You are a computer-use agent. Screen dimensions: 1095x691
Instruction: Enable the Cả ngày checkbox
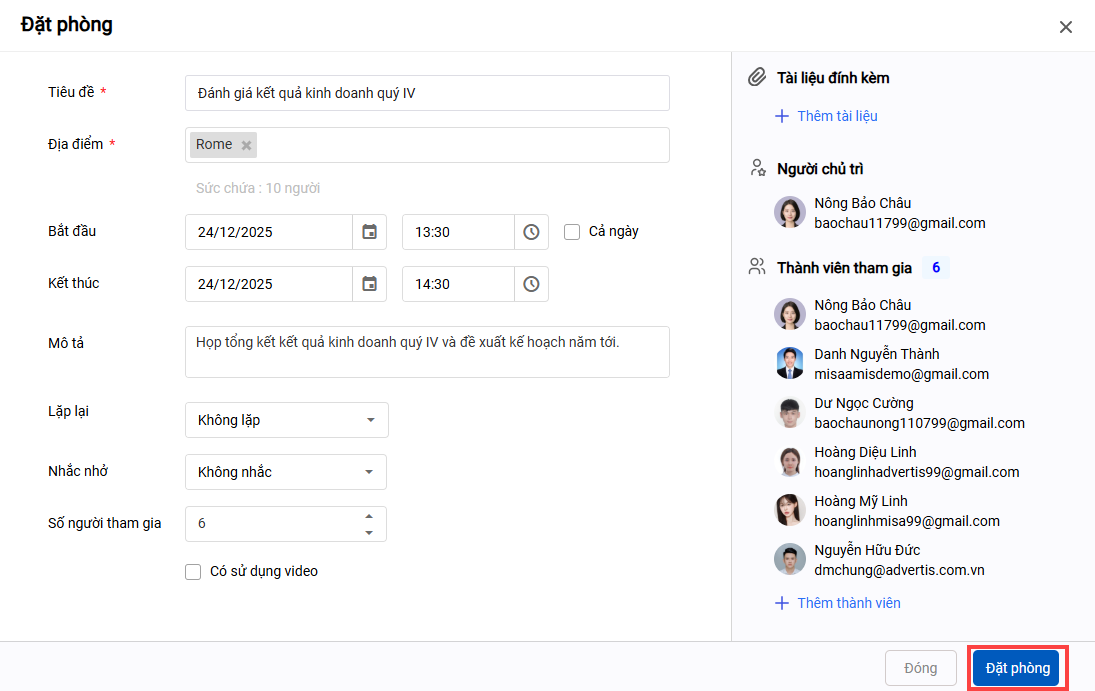(572, 232)
